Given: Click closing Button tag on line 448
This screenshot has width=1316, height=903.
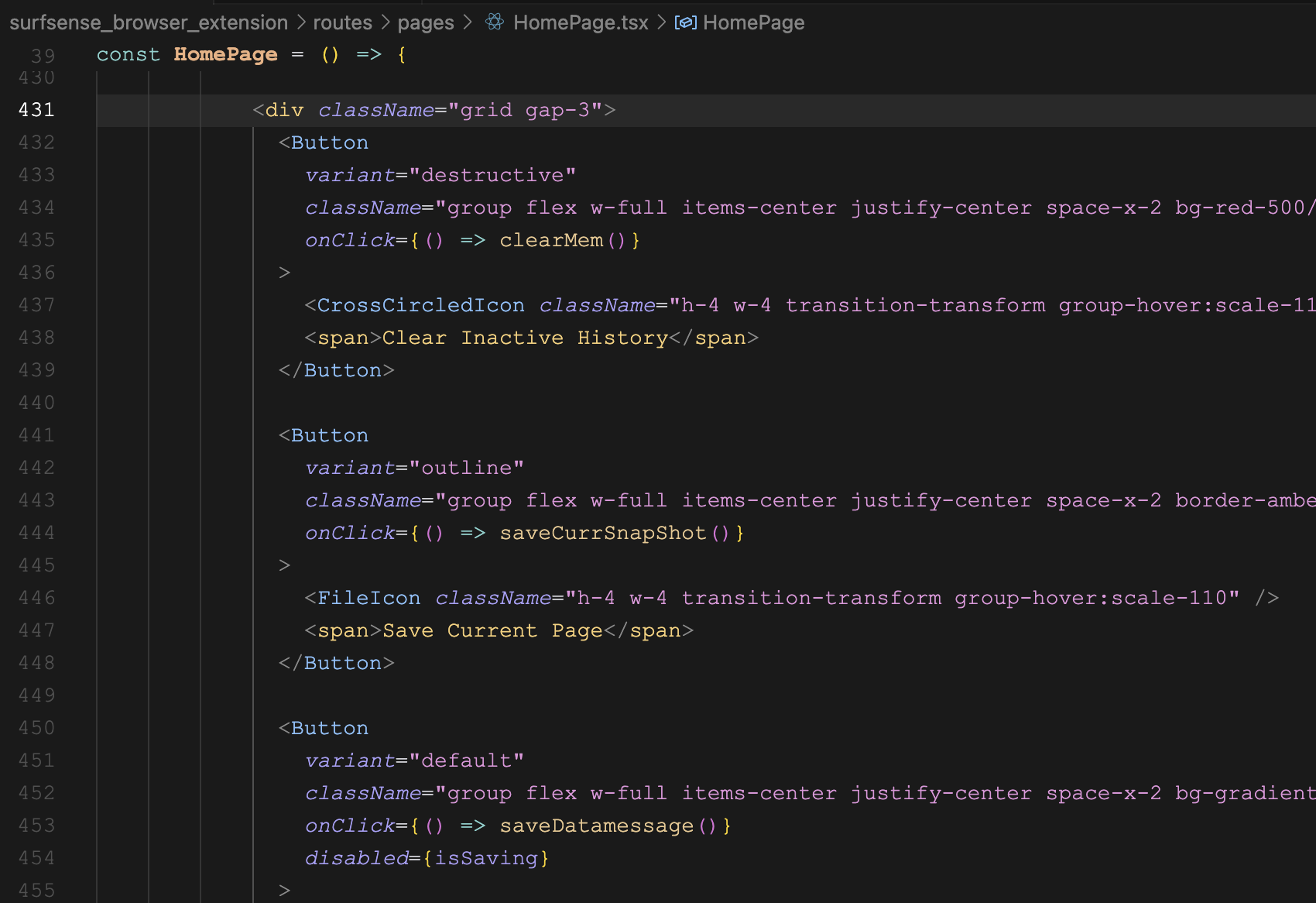Looking at the screenshot, I should pyautogui.click(x=337, y=663).
